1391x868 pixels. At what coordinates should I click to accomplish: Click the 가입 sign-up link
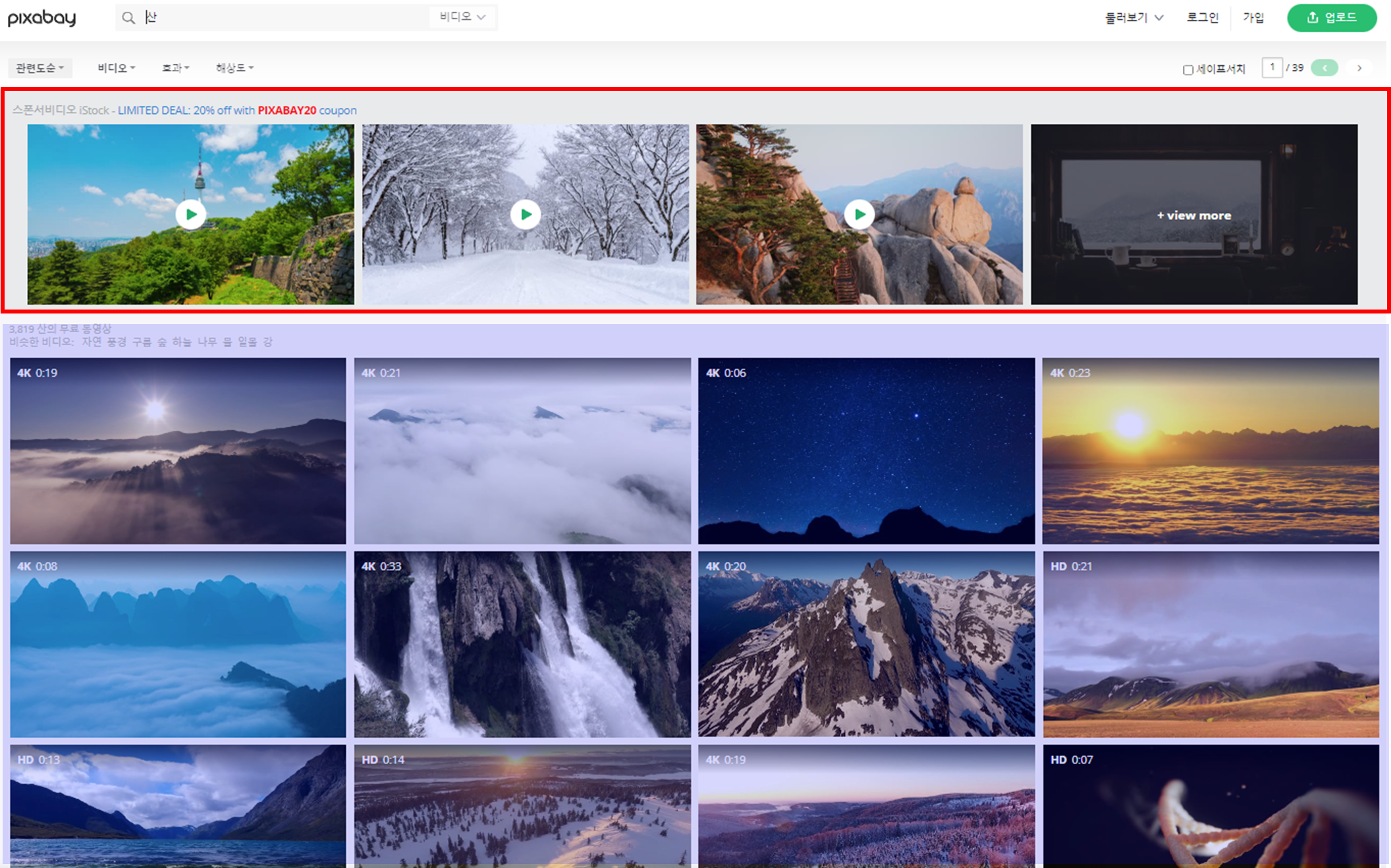[x=1253, y=18]
